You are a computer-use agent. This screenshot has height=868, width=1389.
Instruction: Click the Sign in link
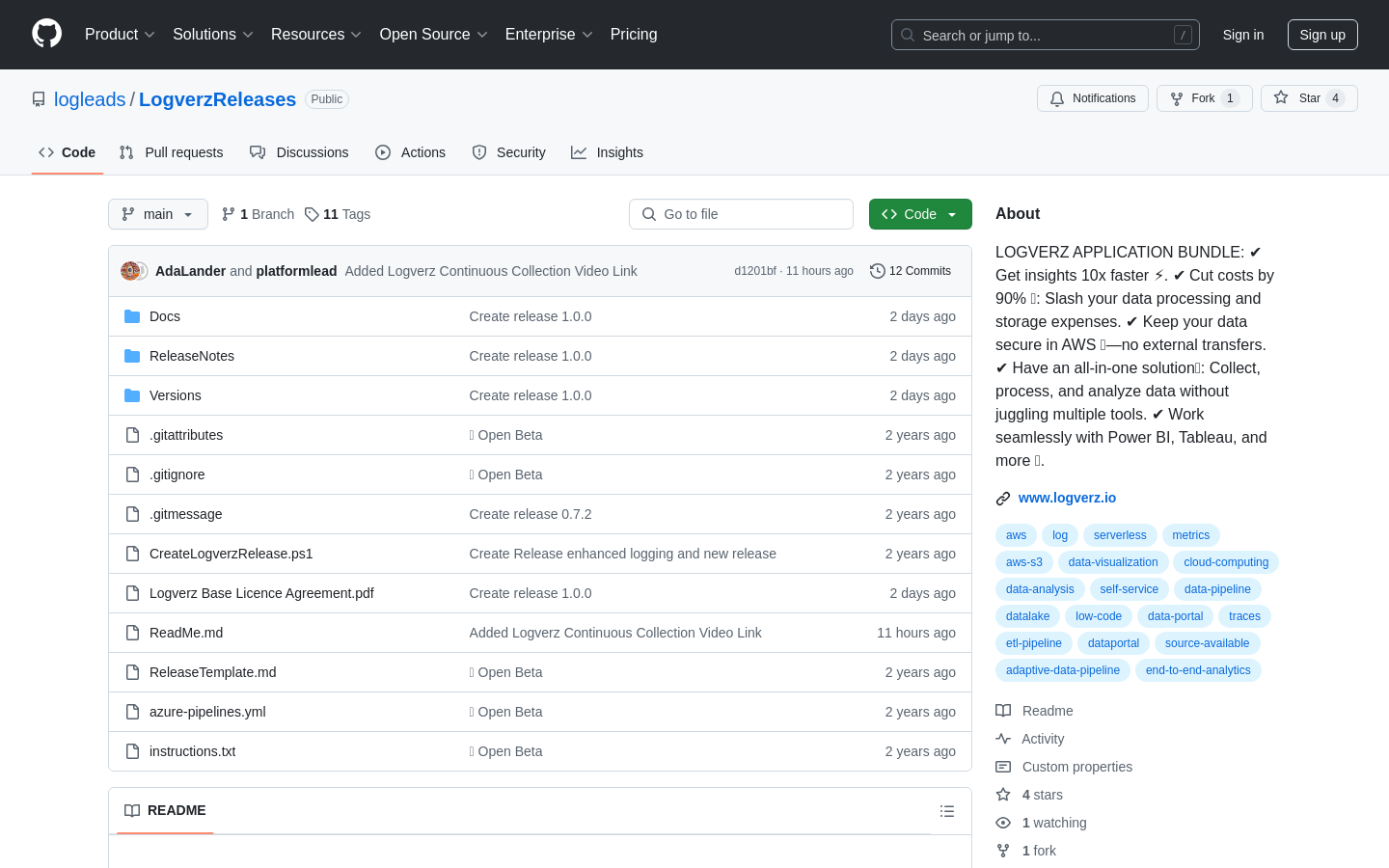coord(1243,35)
